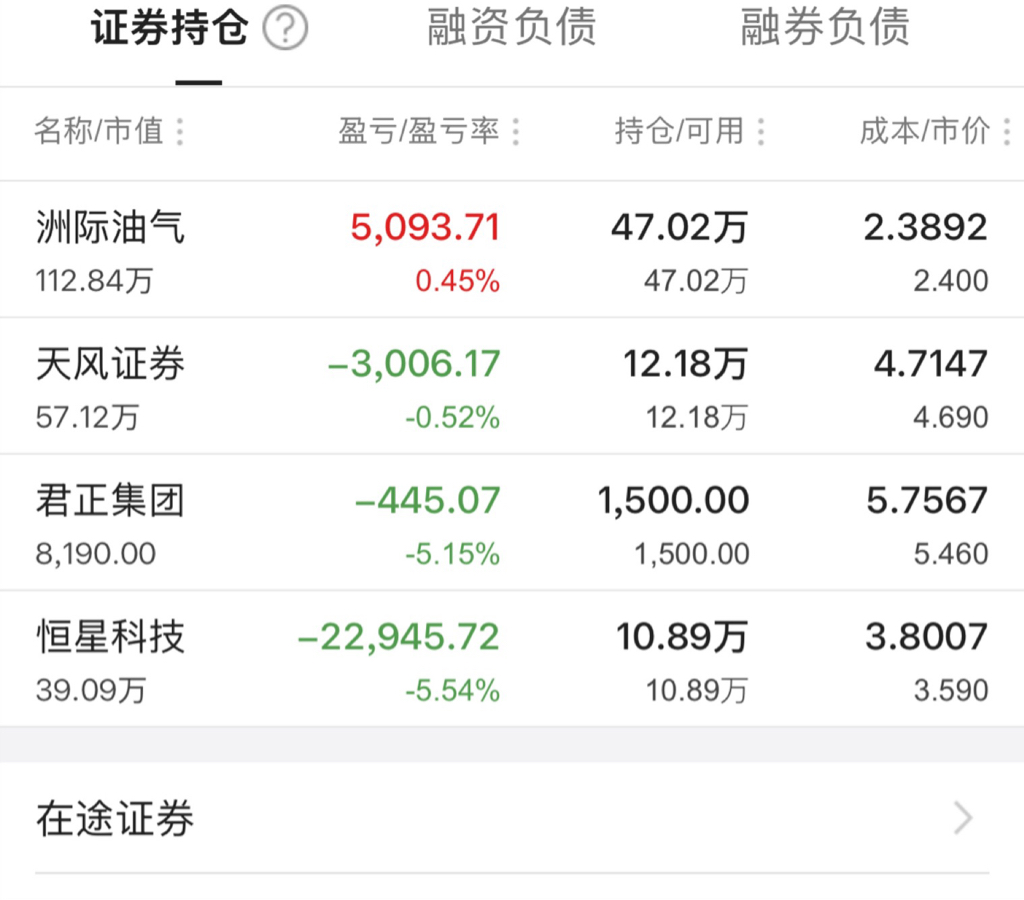
Task: Sort by the 名称/市值 column header
Action: click(99, 131)
